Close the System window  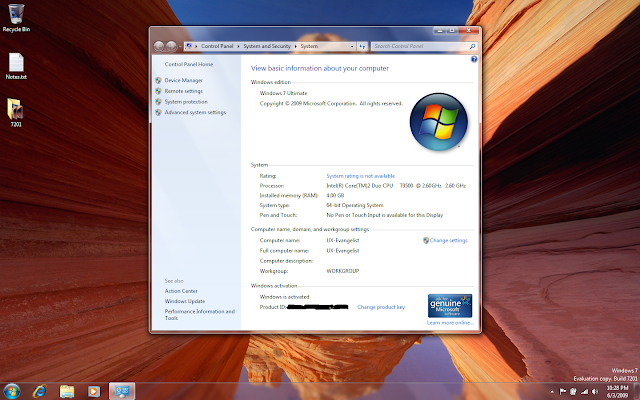click(x=469, y=31)
